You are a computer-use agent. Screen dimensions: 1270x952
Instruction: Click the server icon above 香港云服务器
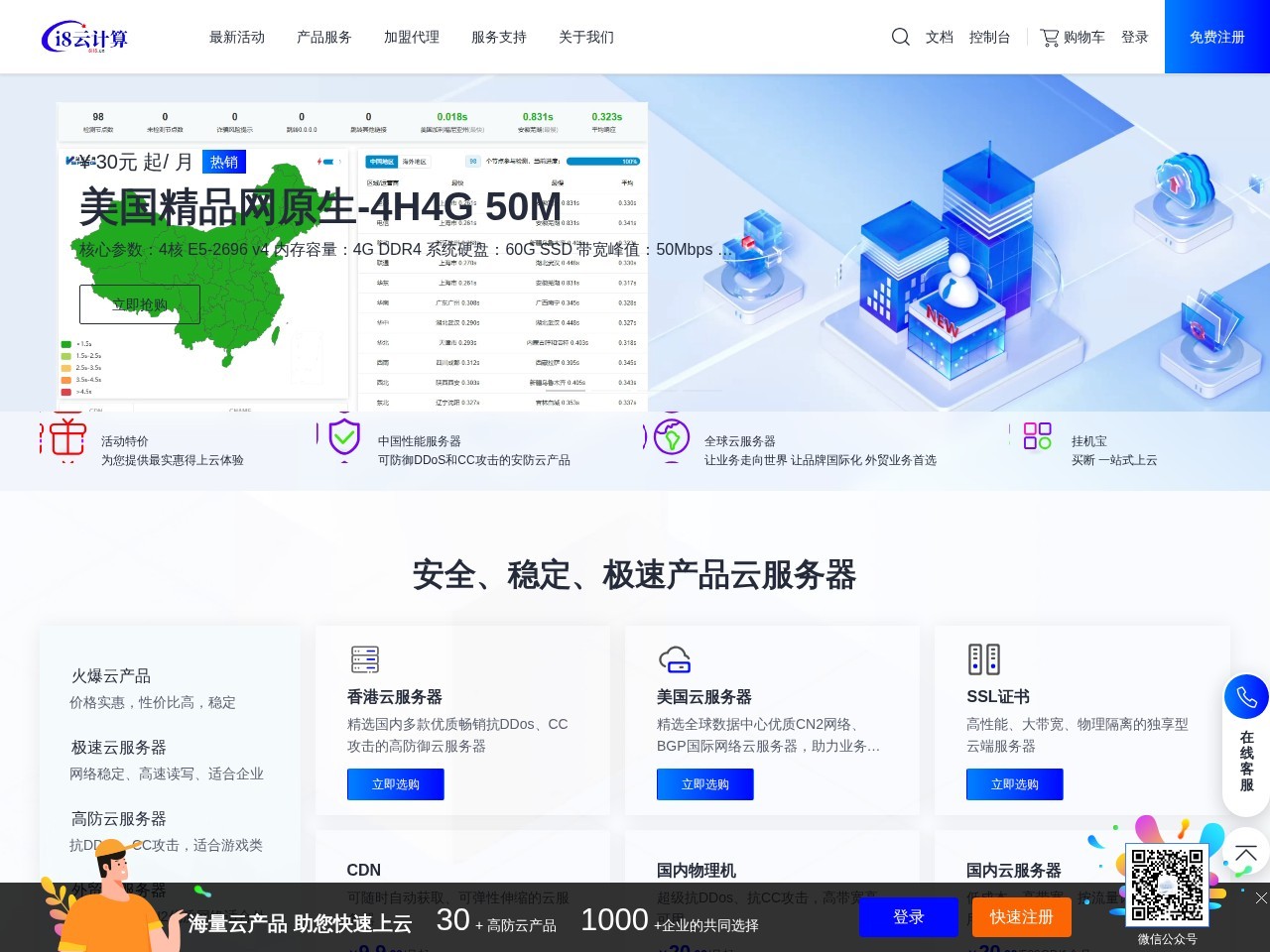(x=364, y=658)
